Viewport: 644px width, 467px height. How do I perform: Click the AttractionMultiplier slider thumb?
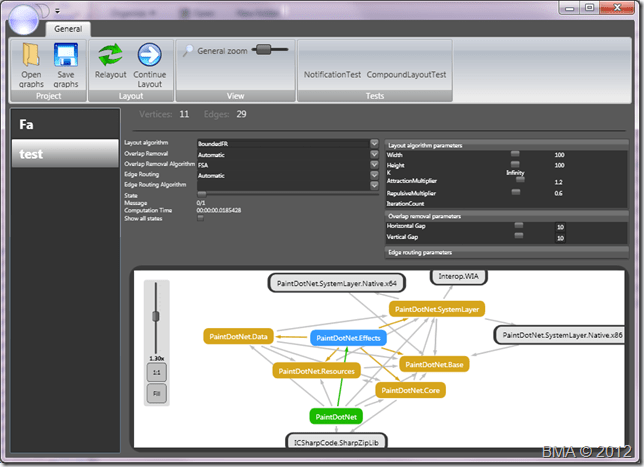click(520, 179)
